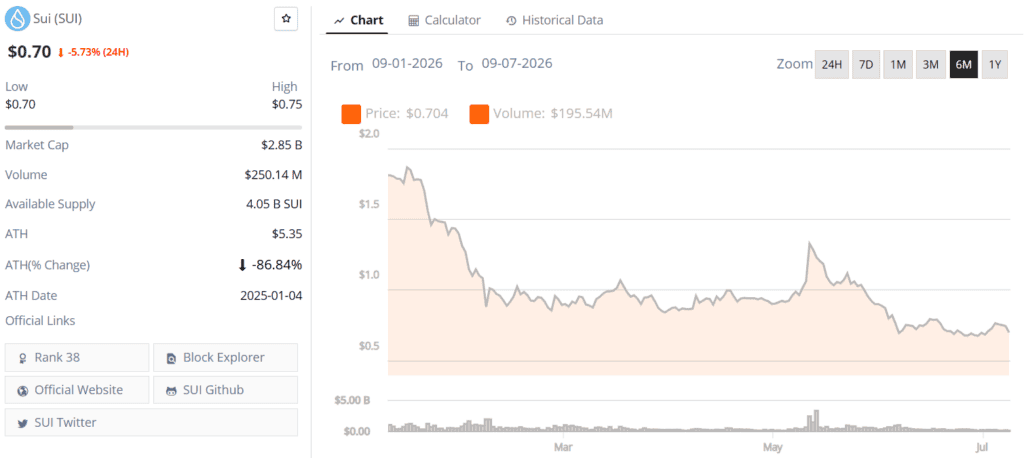Click the Block Explorer document-search icon
The image size is (1024, 458).
[x=172, y=358]
